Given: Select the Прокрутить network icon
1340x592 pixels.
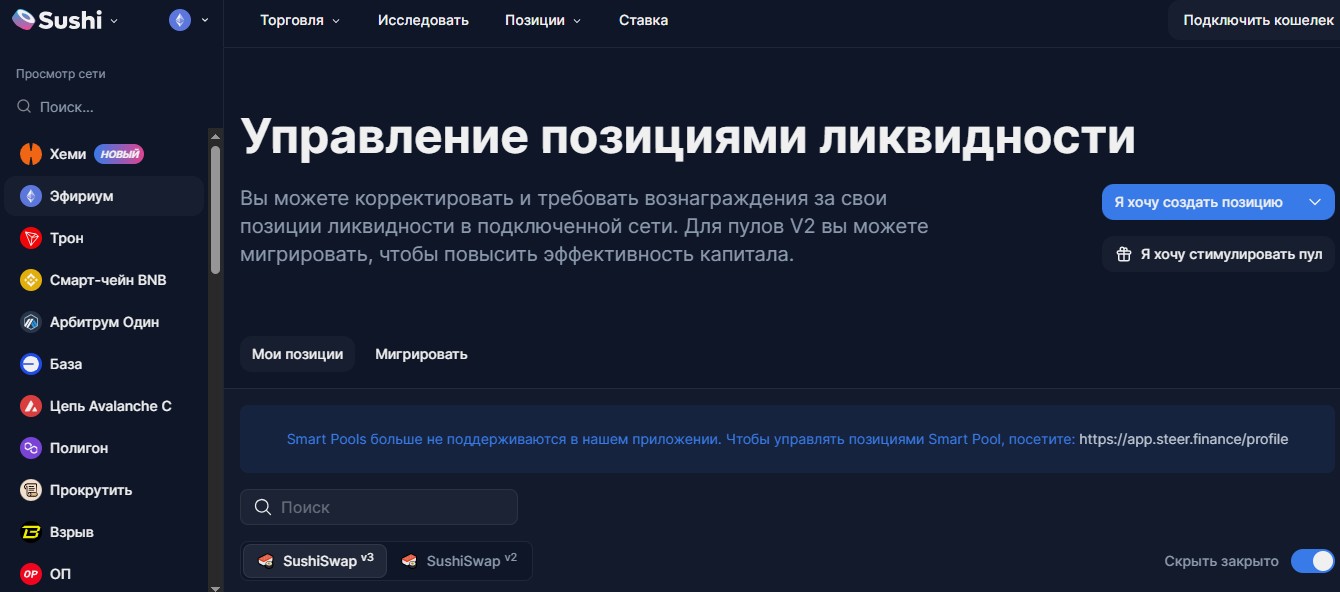Looking at the screenshot, I should tap(31, 490).
